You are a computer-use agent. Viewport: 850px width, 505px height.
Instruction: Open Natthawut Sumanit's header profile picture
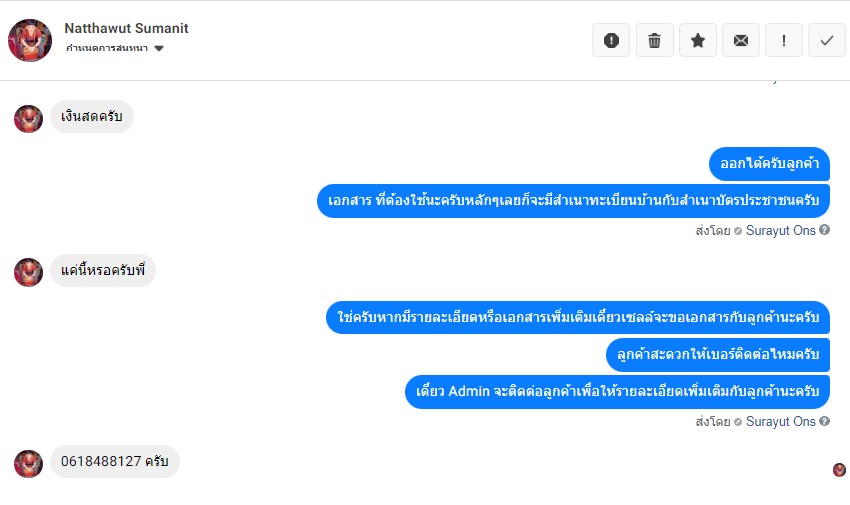coord(30,40)
